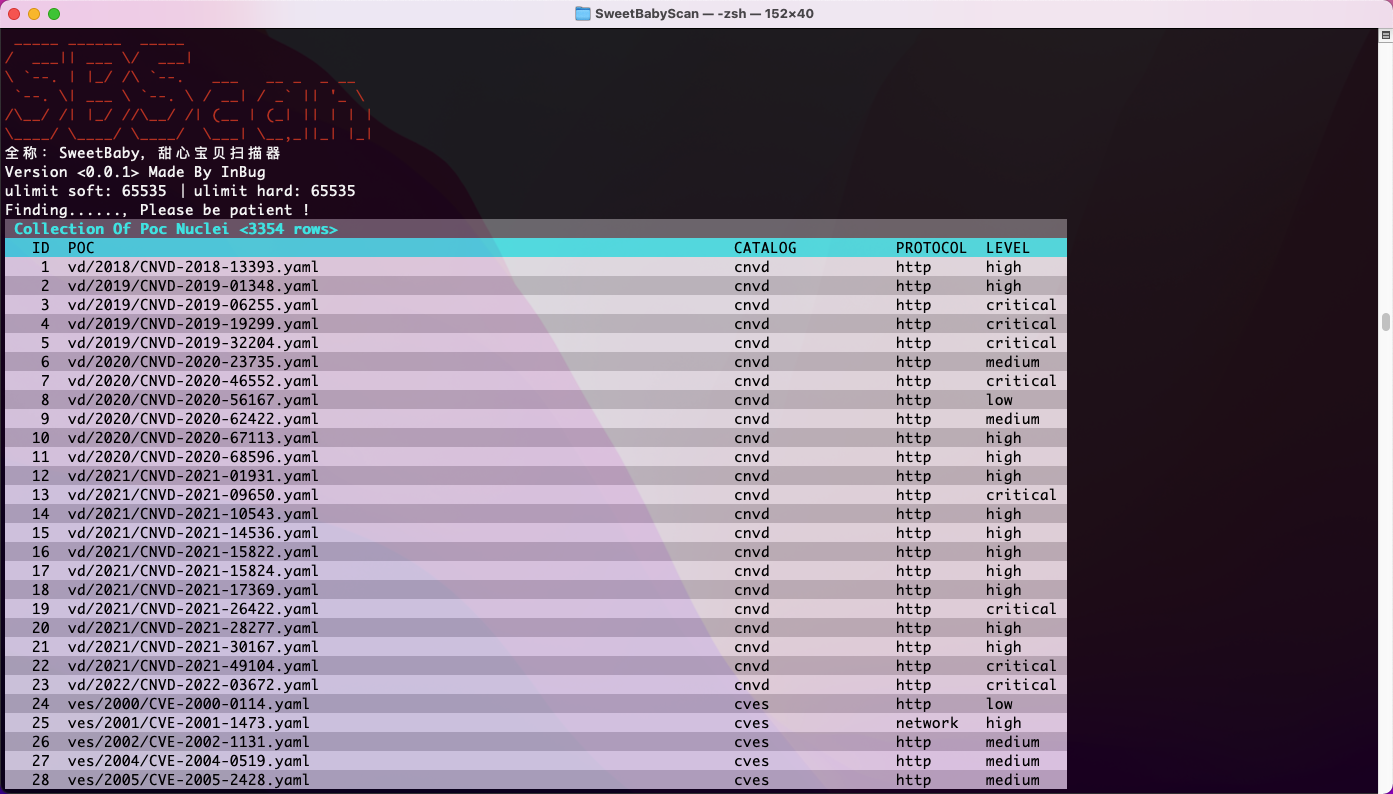Click 'critical' level in row 13
This screenshot has width=1393, height=794.
[x=1021, y=495]
